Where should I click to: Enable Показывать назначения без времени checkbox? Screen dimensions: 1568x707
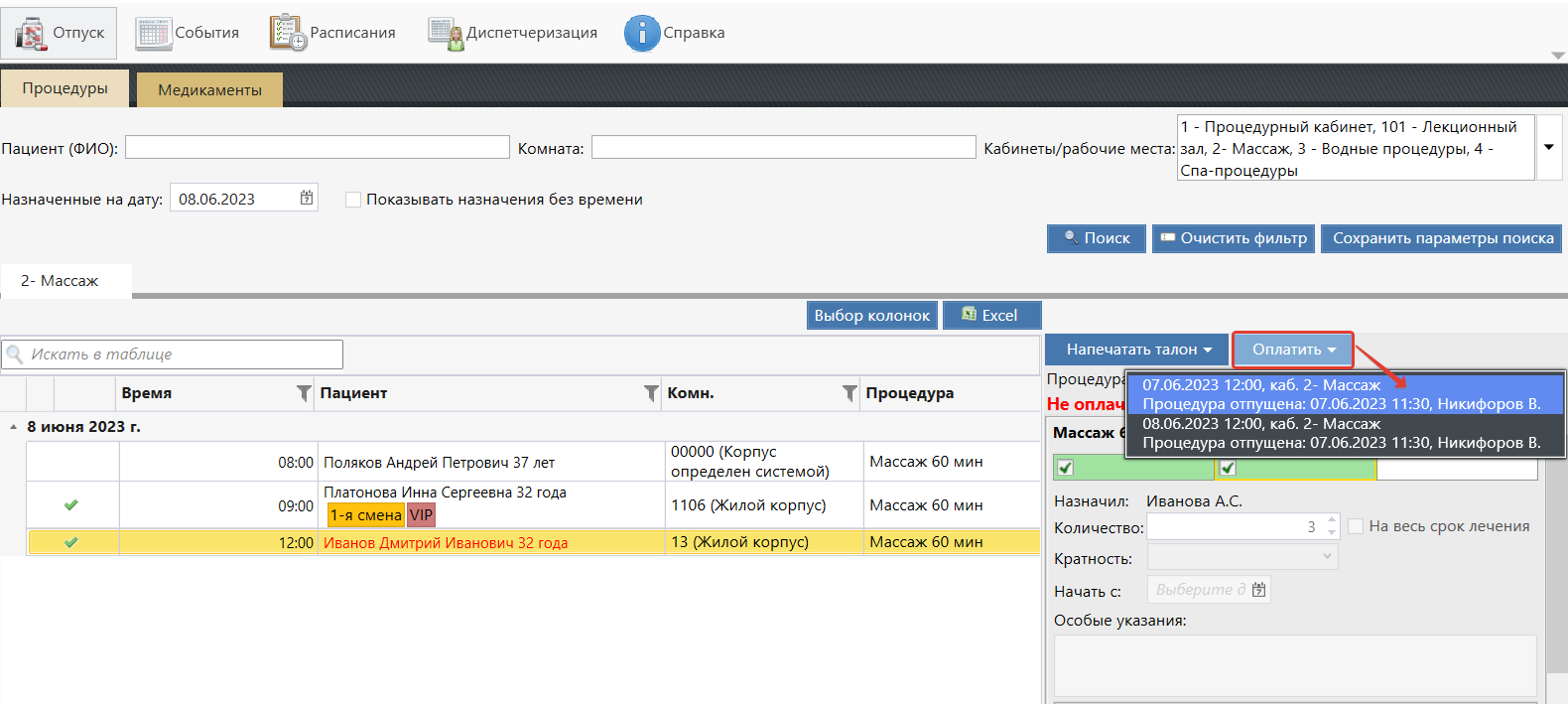click(353, 200)
